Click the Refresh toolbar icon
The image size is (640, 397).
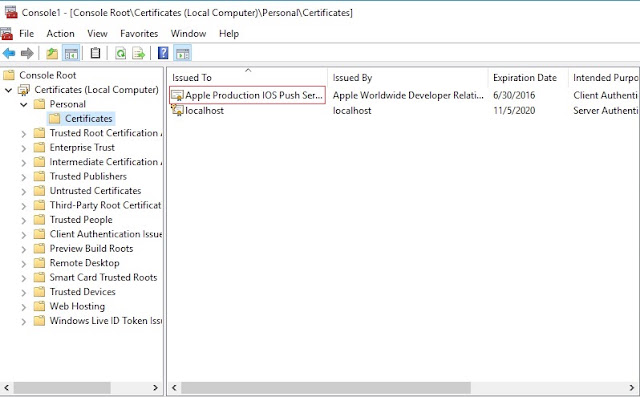[121, 53]
